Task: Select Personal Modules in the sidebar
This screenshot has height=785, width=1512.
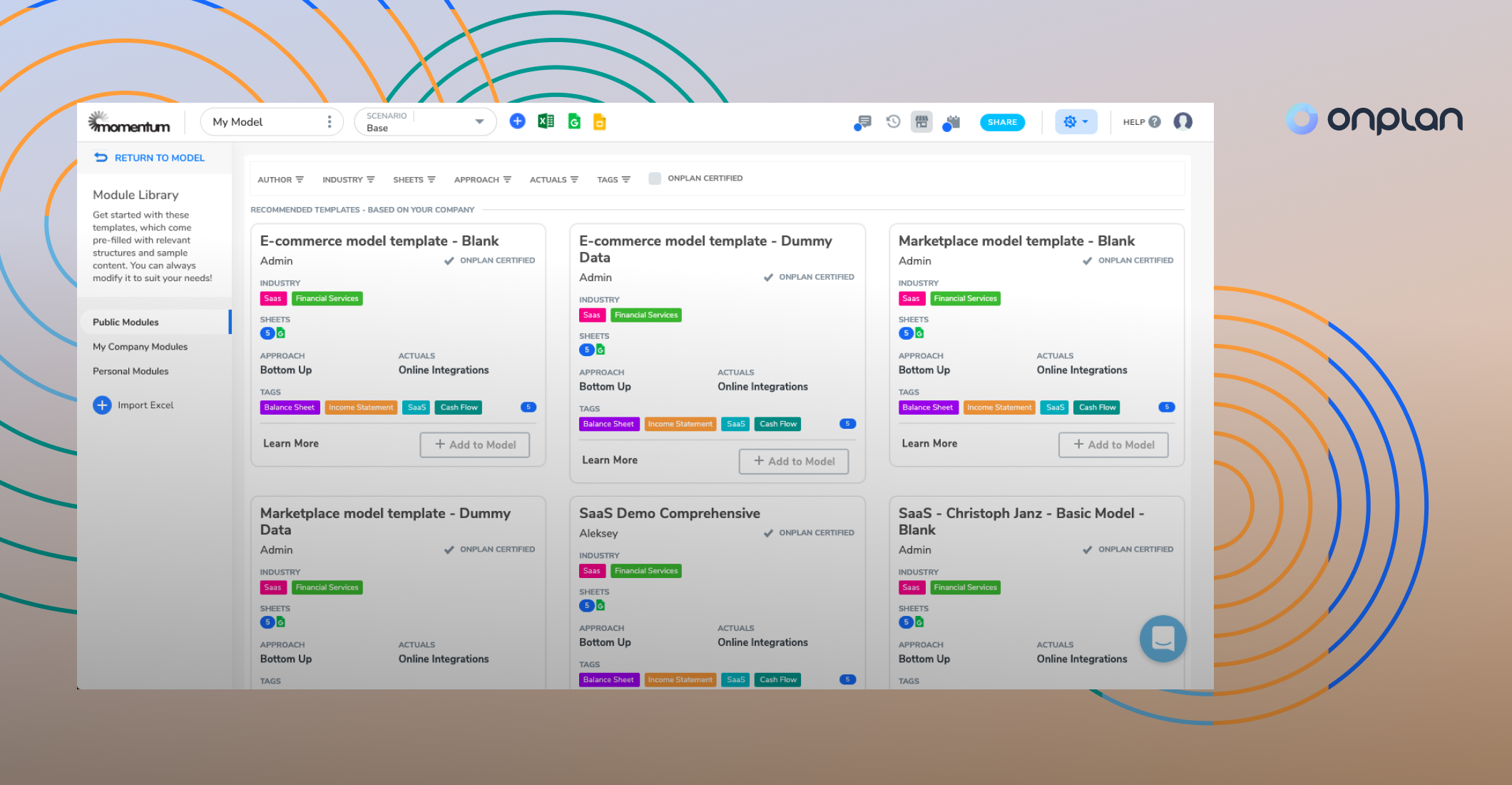Action: 131,371
